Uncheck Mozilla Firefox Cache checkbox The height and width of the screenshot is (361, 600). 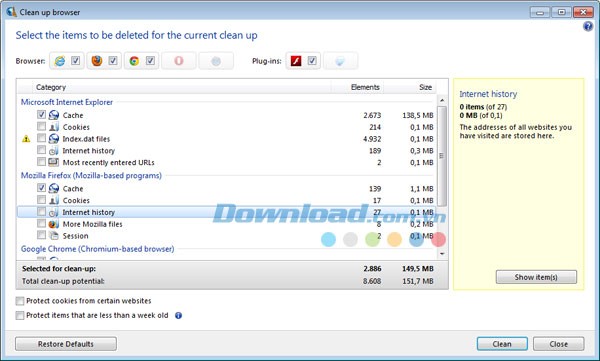tap(41, 188)
